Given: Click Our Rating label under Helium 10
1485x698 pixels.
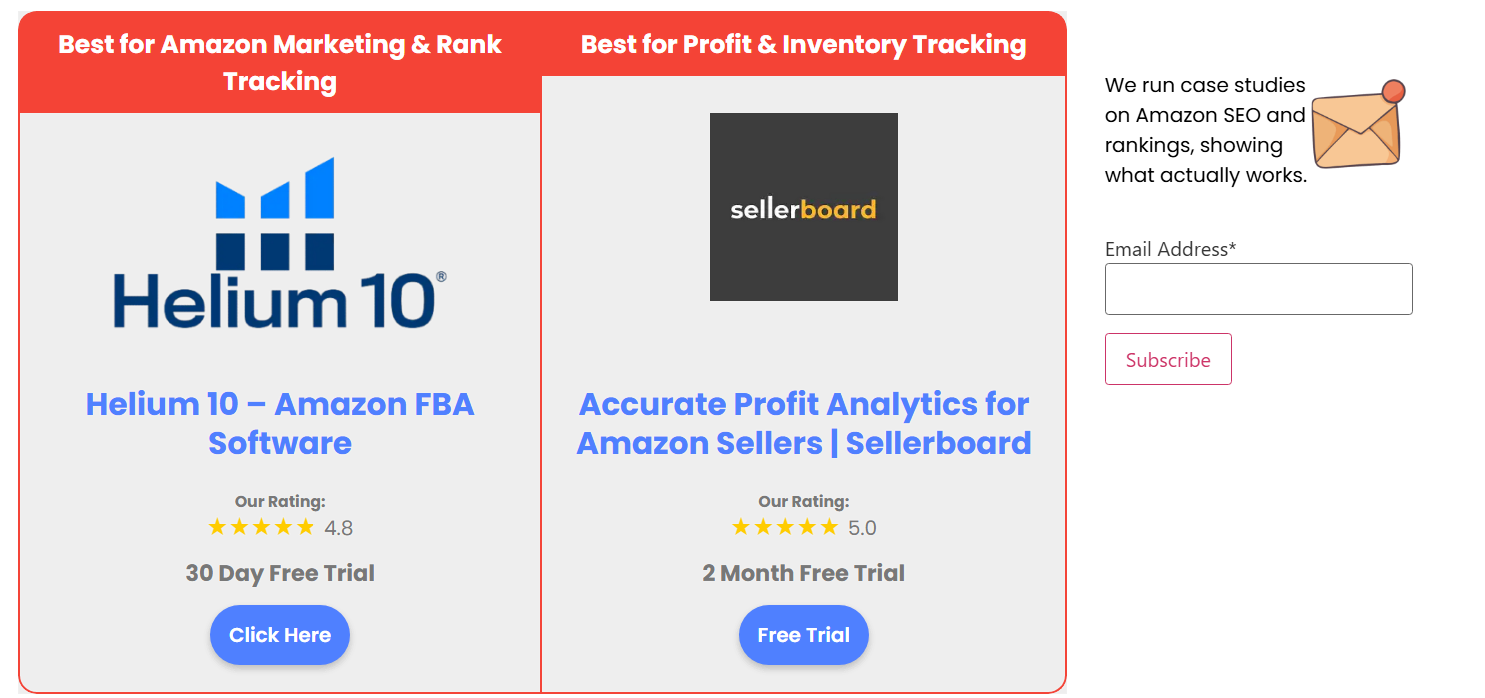Looking at the screenshot, I should click(279, 502).
